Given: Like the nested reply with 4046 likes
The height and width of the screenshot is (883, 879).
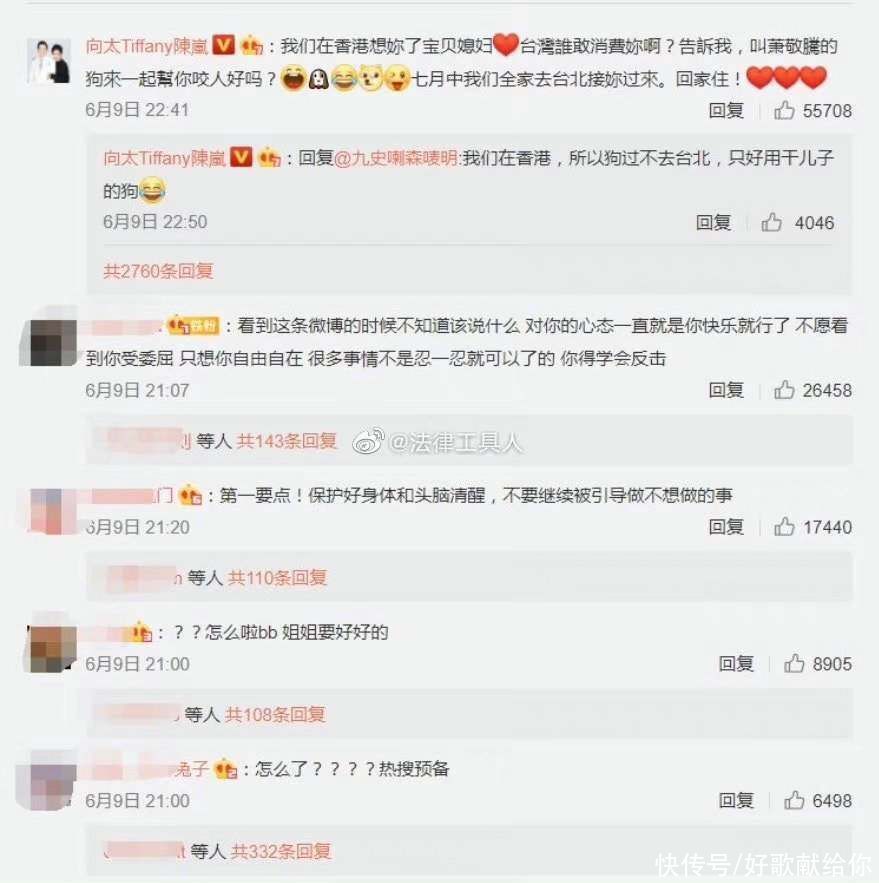Looking at the screenshot, I should 771,222.
